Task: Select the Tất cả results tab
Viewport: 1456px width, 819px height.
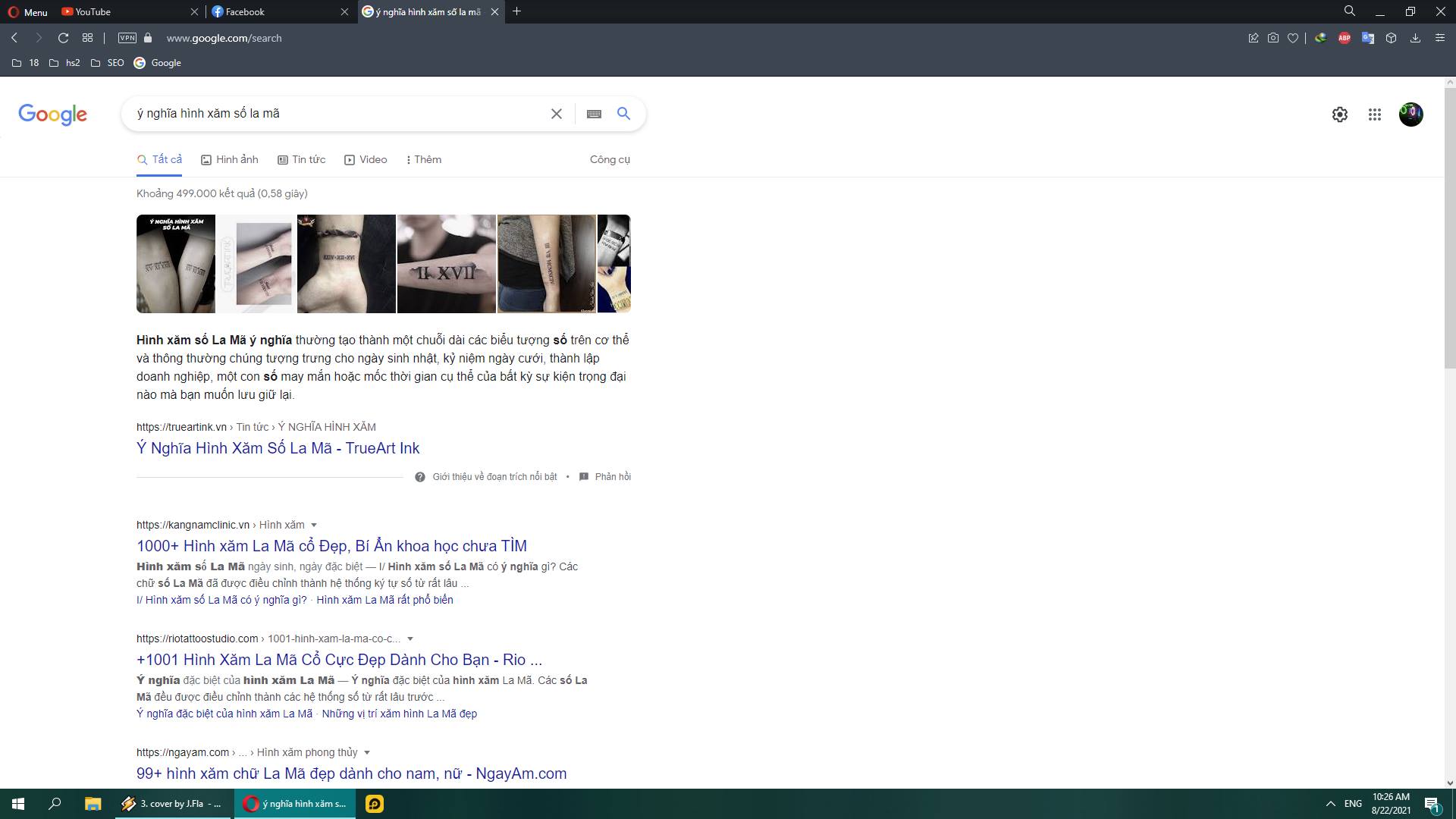Action: tap(159, 159)
